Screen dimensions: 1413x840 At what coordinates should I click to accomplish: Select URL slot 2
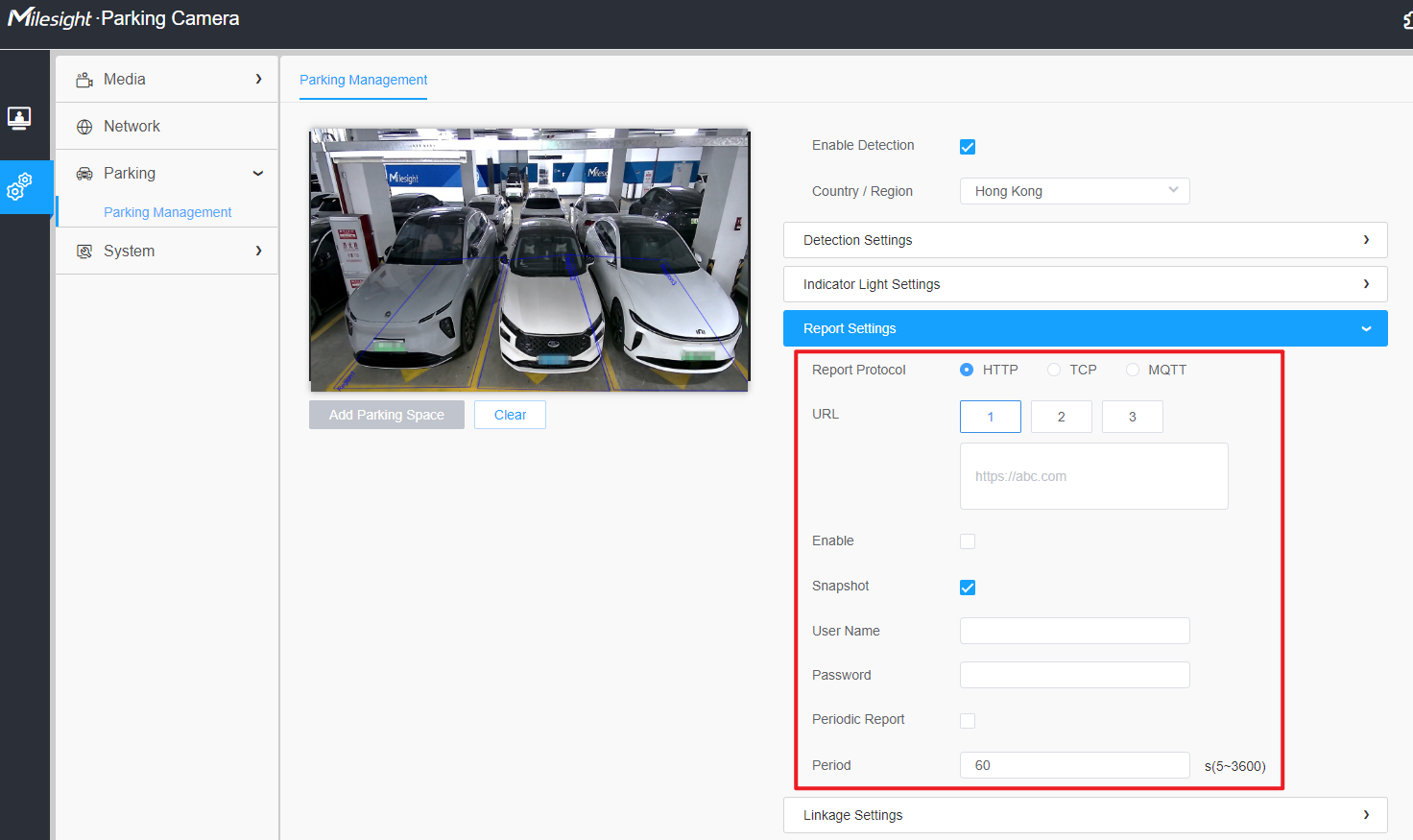[x=1062, y=417]
